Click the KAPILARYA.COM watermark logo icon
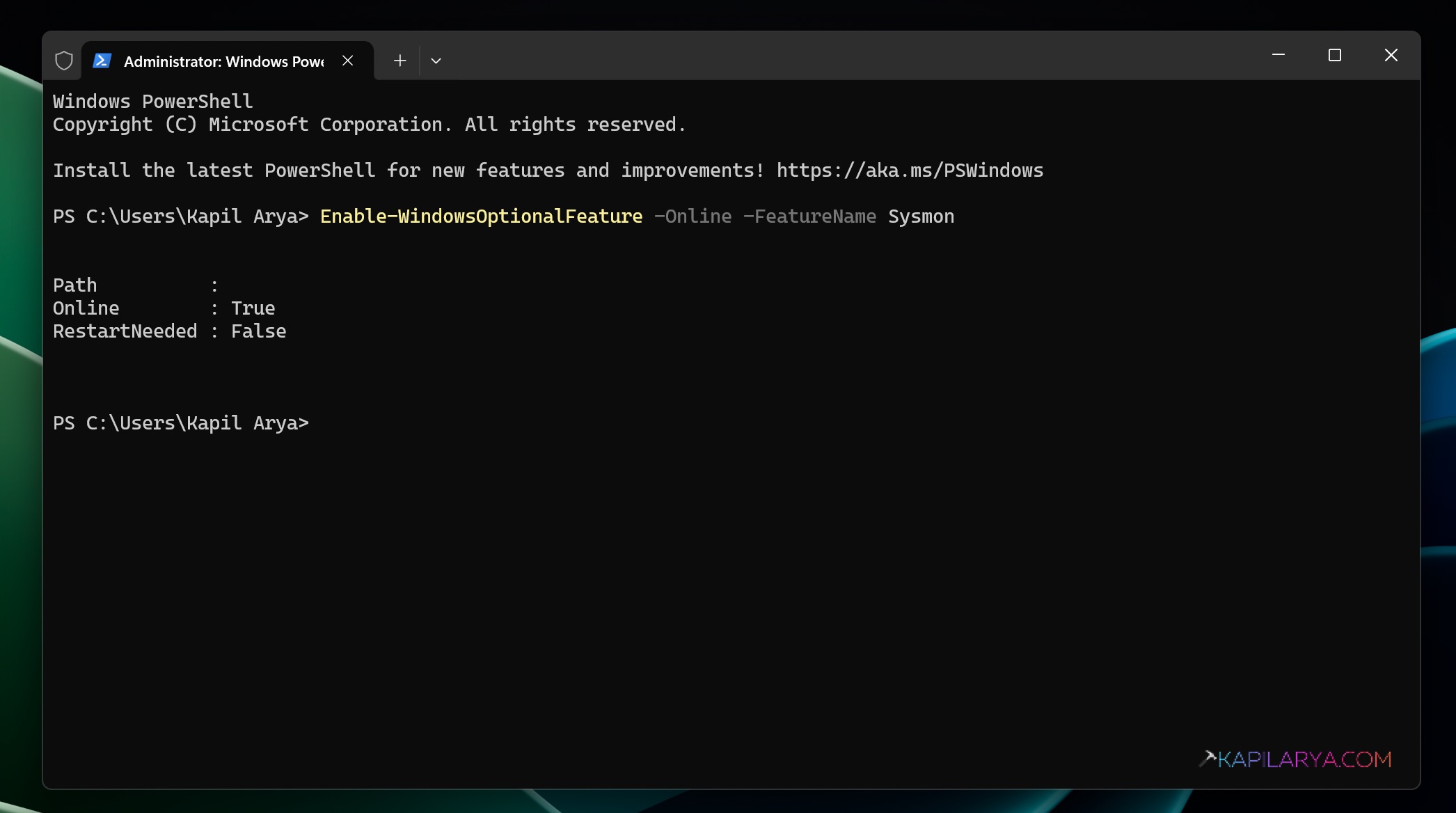 coord(1209,759)
